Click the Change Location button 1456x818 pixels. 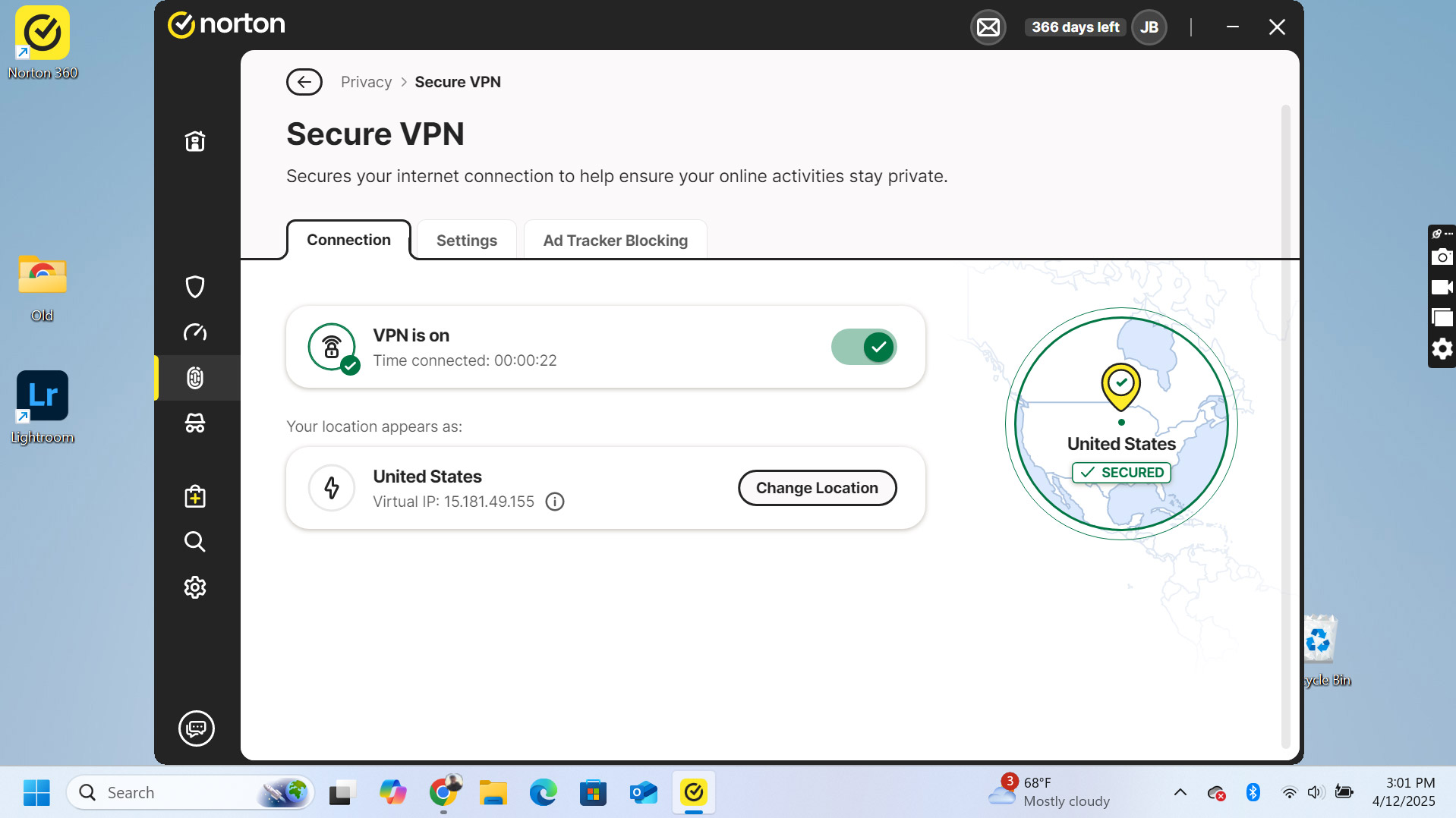tap(817, 488)
